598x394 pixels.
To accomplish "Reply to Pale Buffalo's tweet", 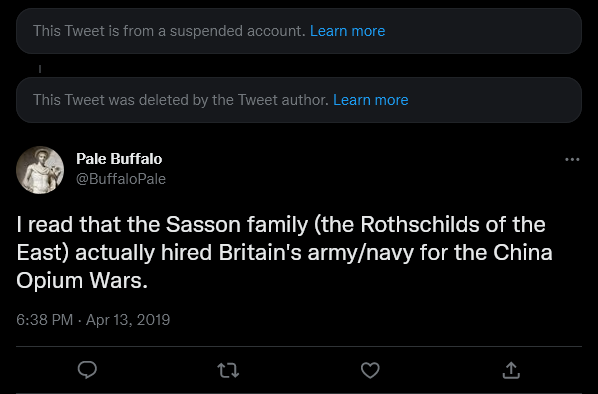I will coord(87,370).
